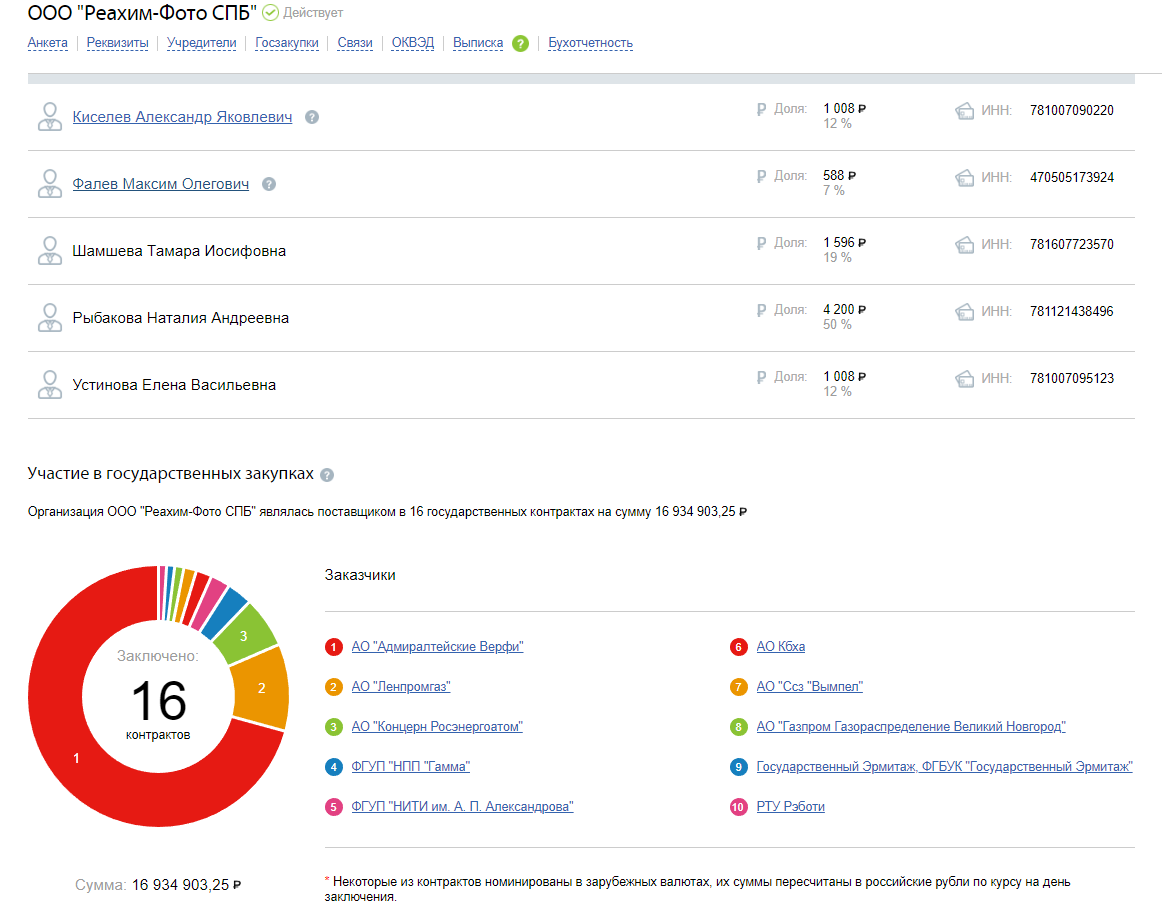1162x904 pixels.
Task: Open the Выписка tab
Action: click(x=478, y=43)
